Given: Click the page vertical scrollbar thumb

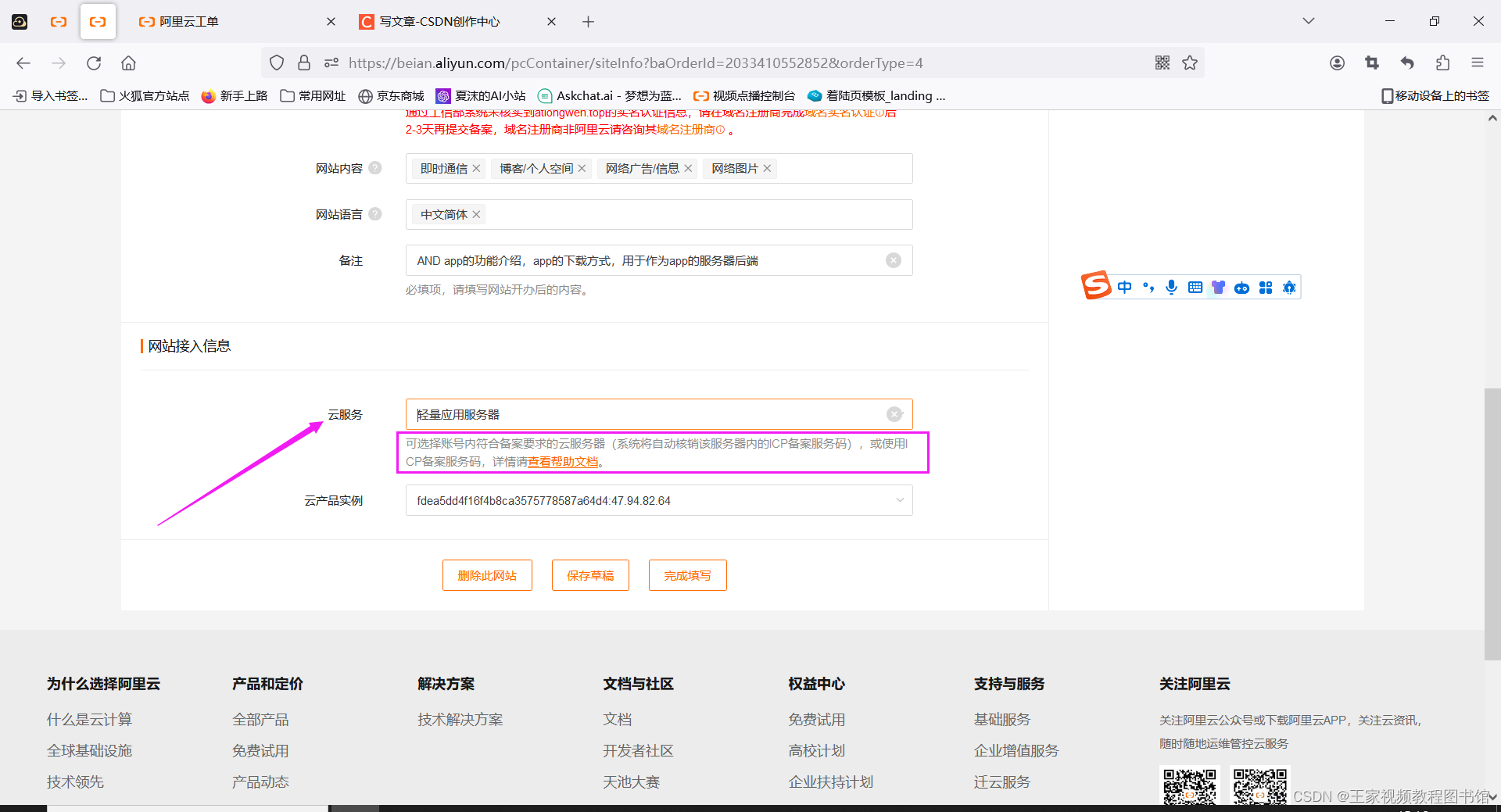Looking at the screenshot, I should click(1492, 524).
